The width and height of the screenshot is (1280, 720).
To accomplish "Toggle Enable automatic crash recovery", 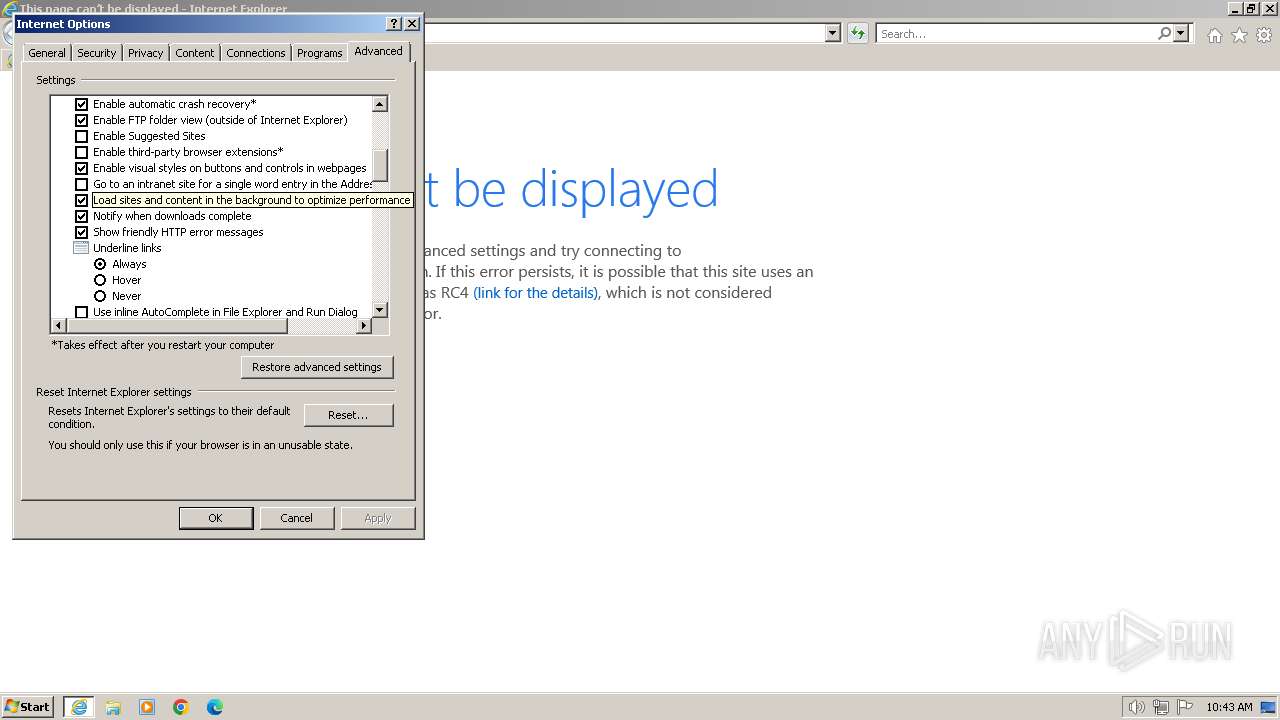I will click(x=82, y=104).
